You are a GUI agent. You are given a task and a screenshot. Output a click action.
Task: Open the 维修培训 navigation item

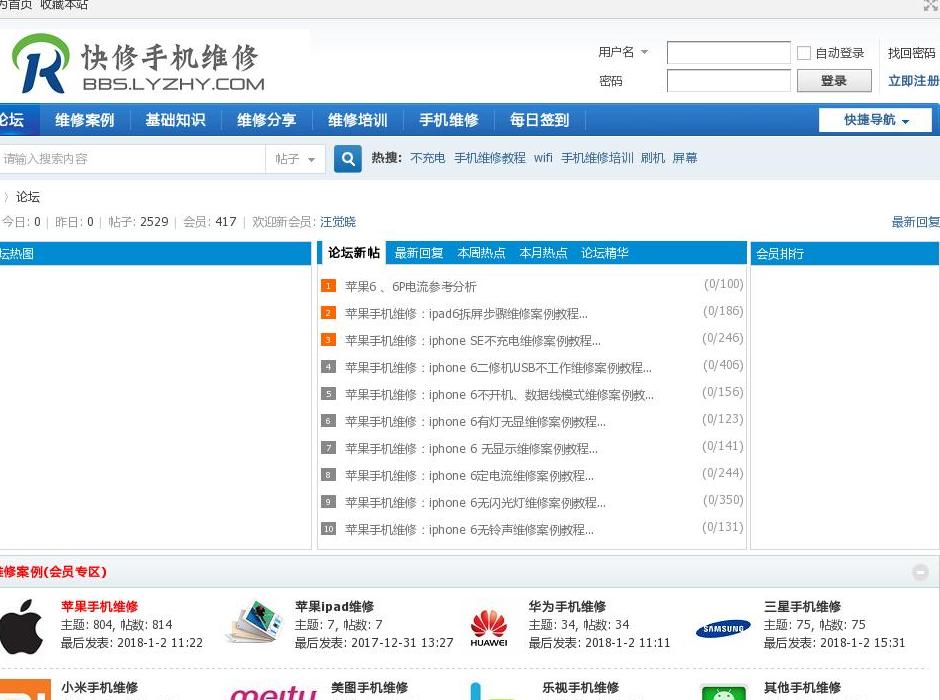pyautogui.click(x=357, y=120)
